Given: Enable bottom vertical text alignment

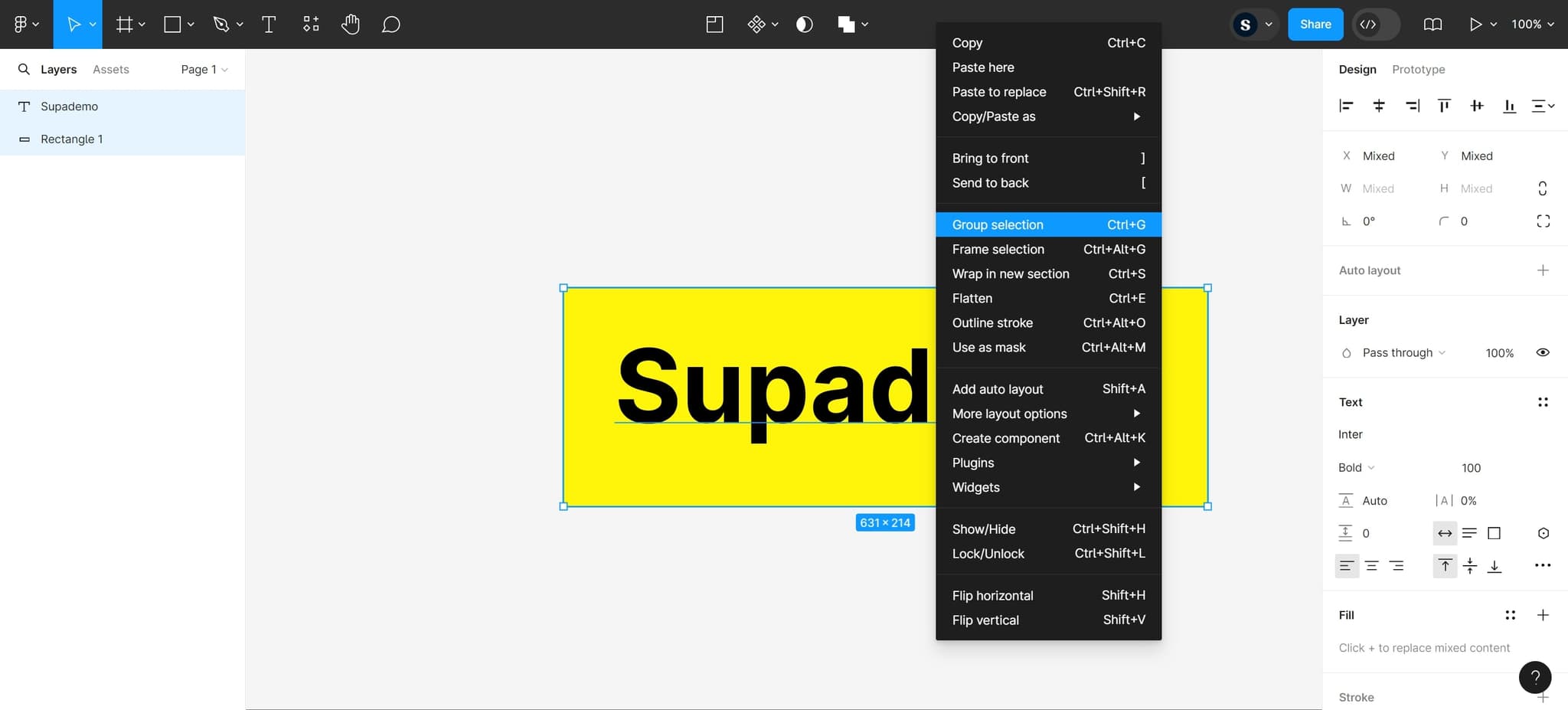Looking at the screenshot, I should [1494, 565].
